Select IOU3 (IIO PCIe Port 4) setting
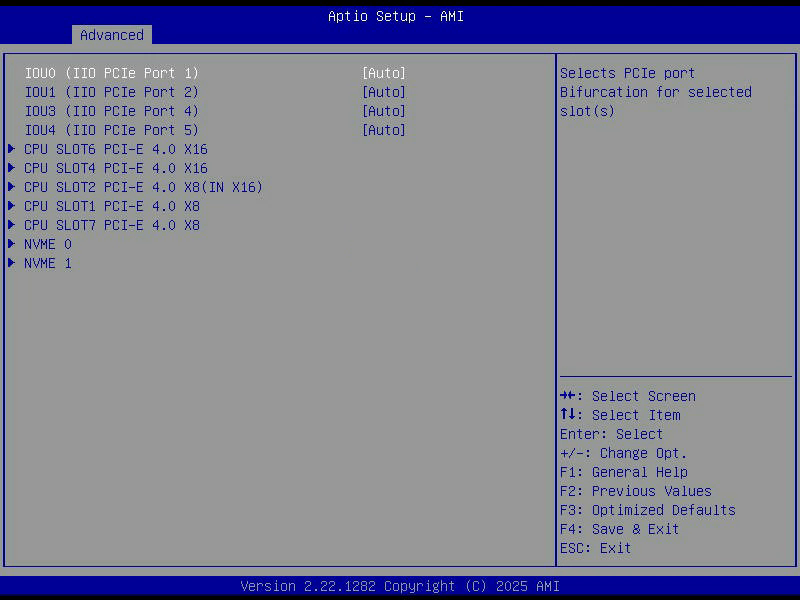 point(112,111)
